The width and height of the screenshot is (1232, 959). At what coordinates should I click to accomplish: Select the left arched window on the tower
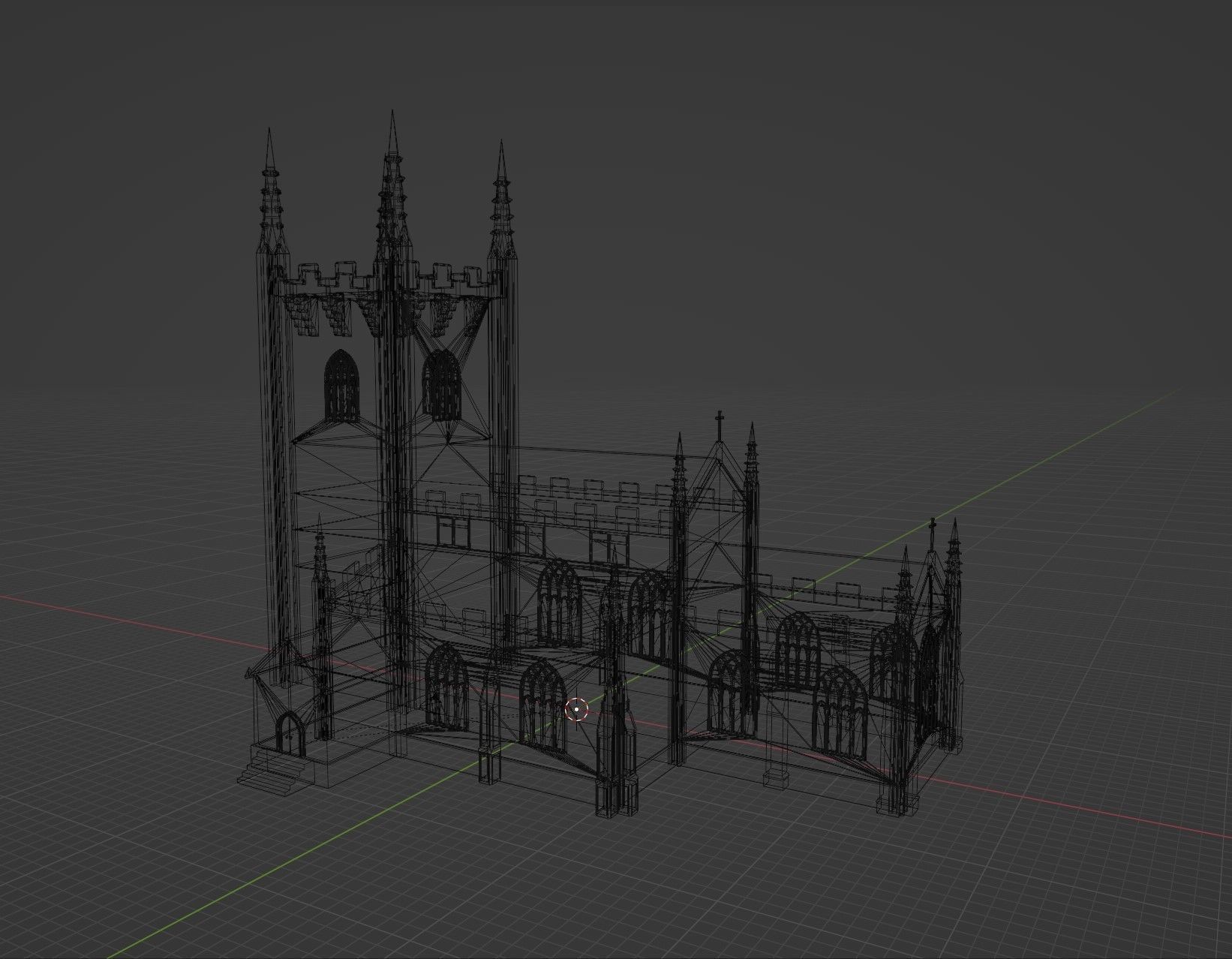pyautogui.click(x=341, y=386)
